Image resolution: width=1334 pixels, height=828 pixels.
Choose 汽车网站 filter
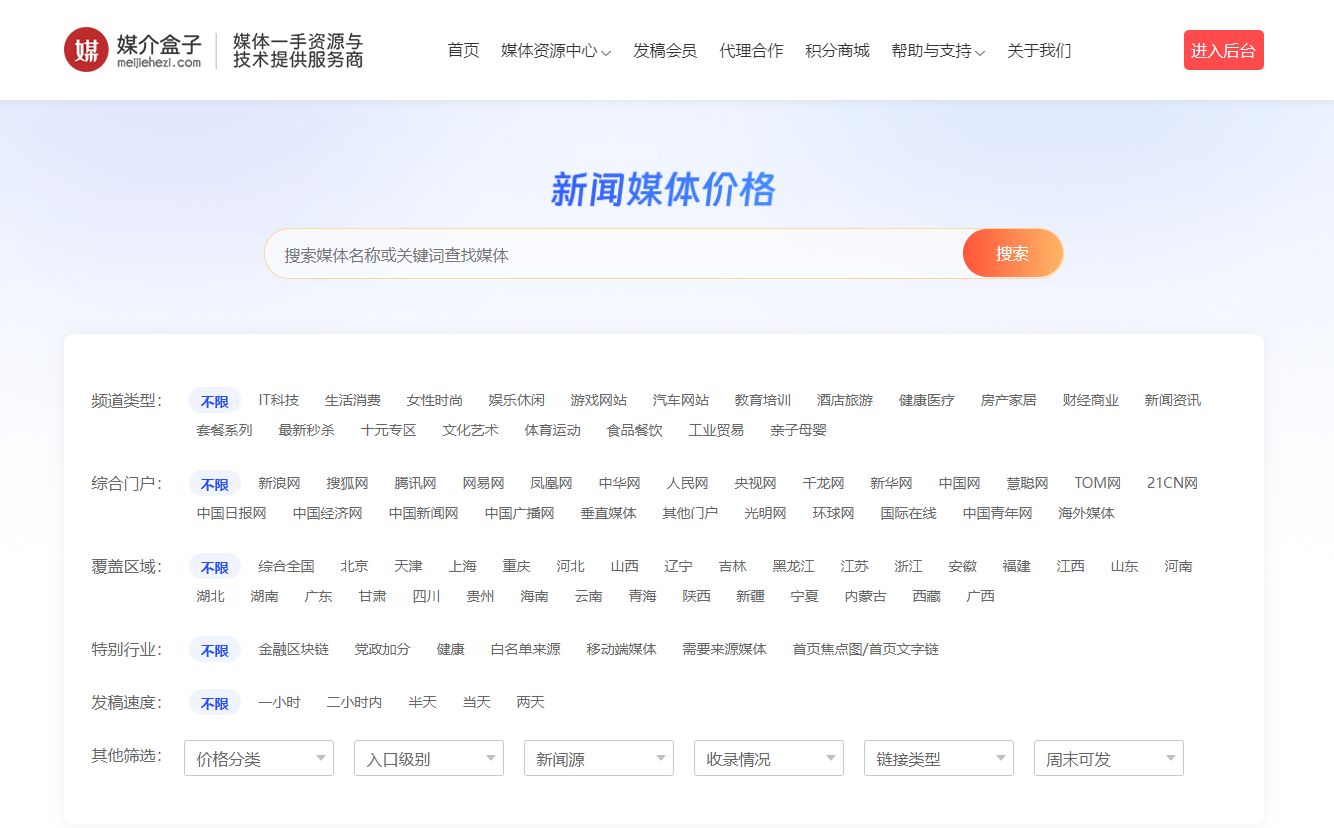(x=680, y=400)
